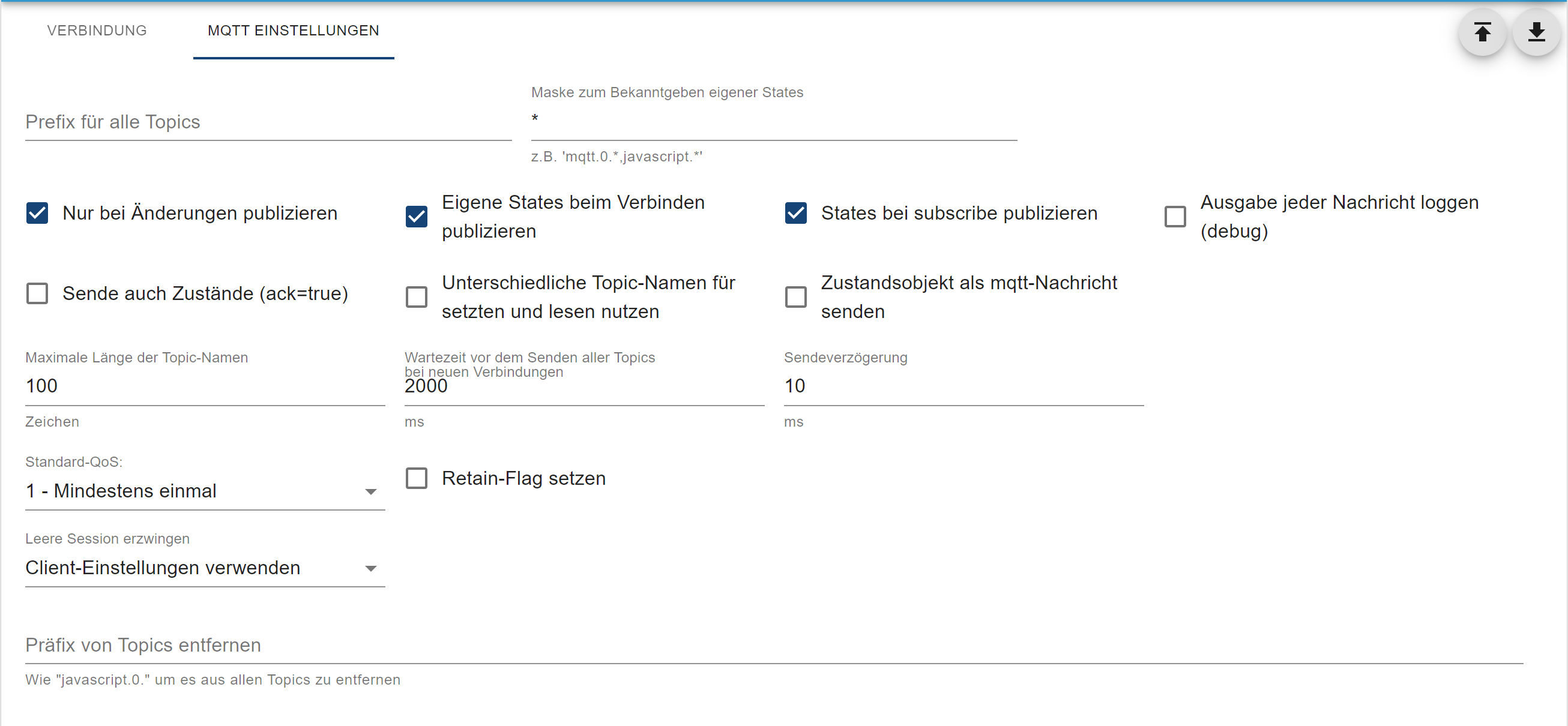Click the Prefix für alle Topics field

point(268,122)
